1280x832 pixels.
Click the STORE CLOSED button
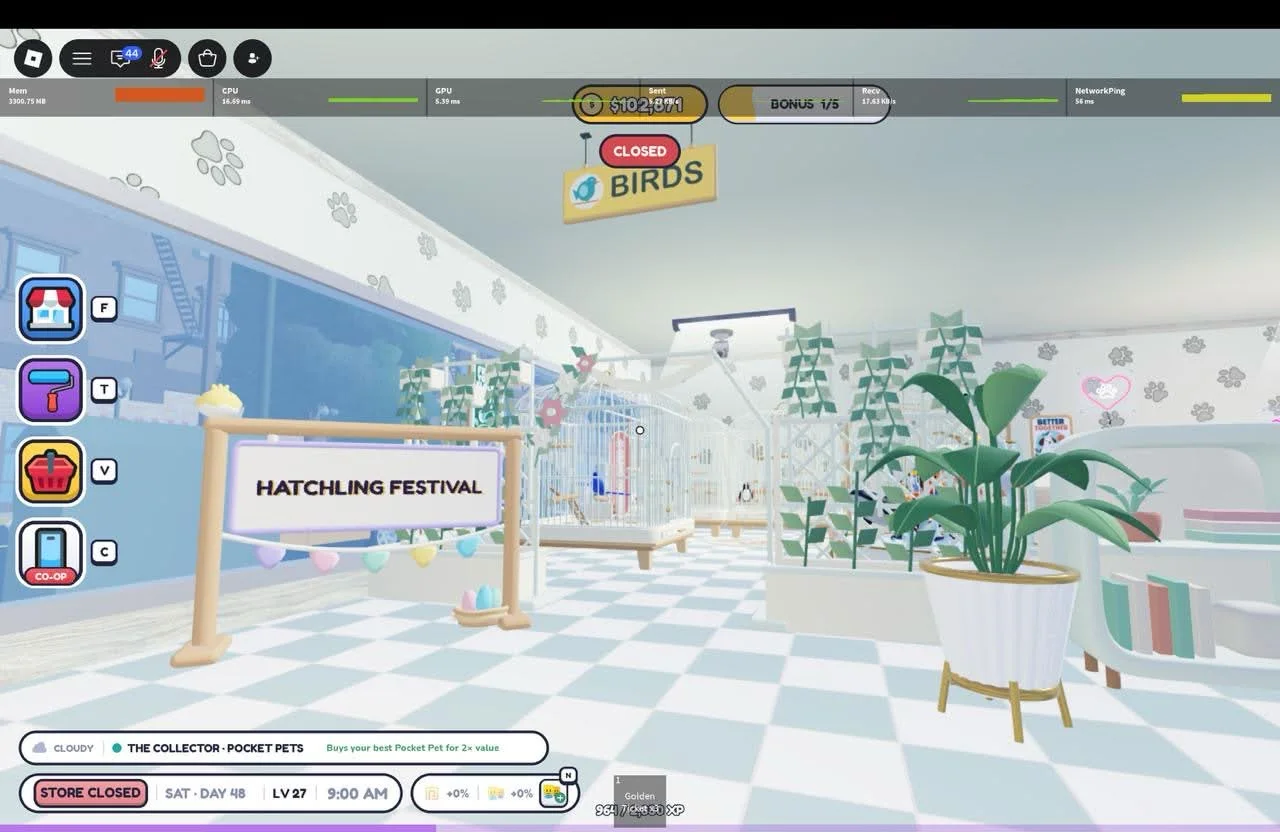pyautogui.click(x=90, y=793)
